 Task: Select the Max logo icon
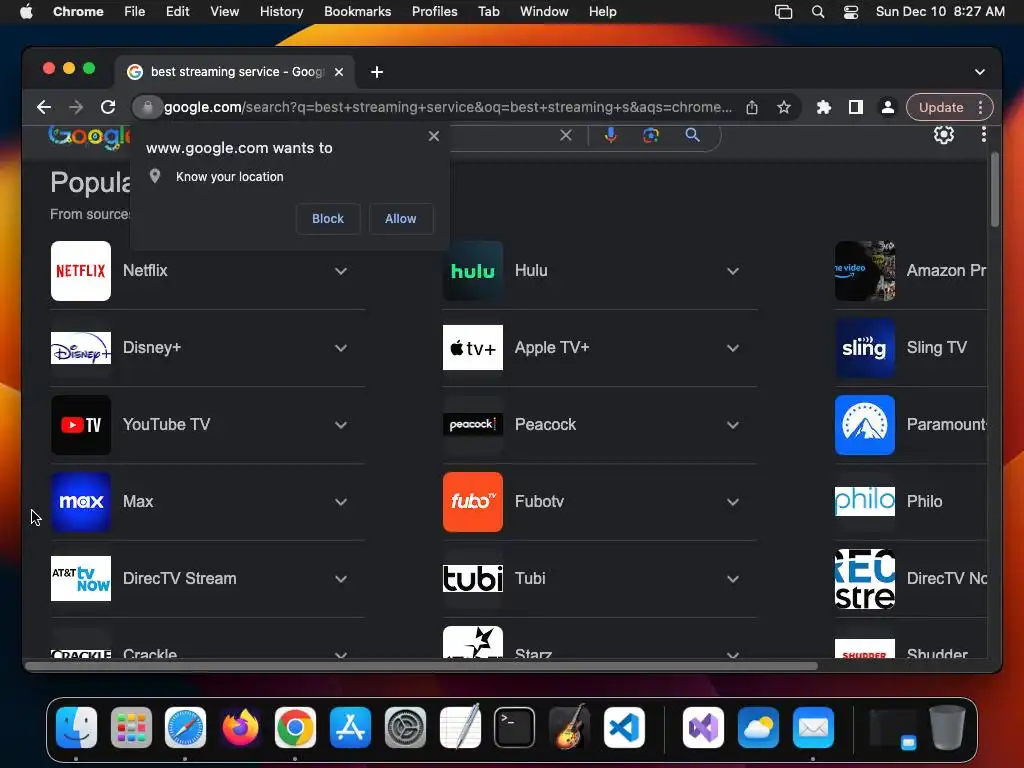pyautogui.click(x=81, y=502)
